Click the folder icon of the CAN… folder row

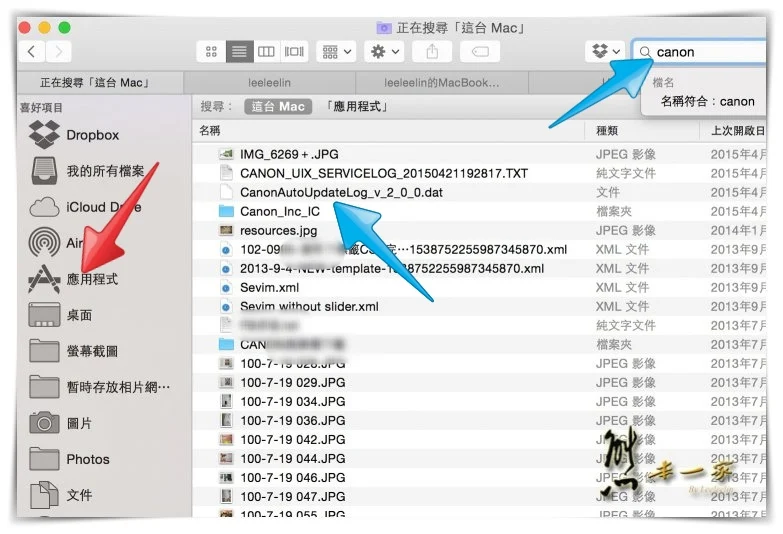pos(226,344)
